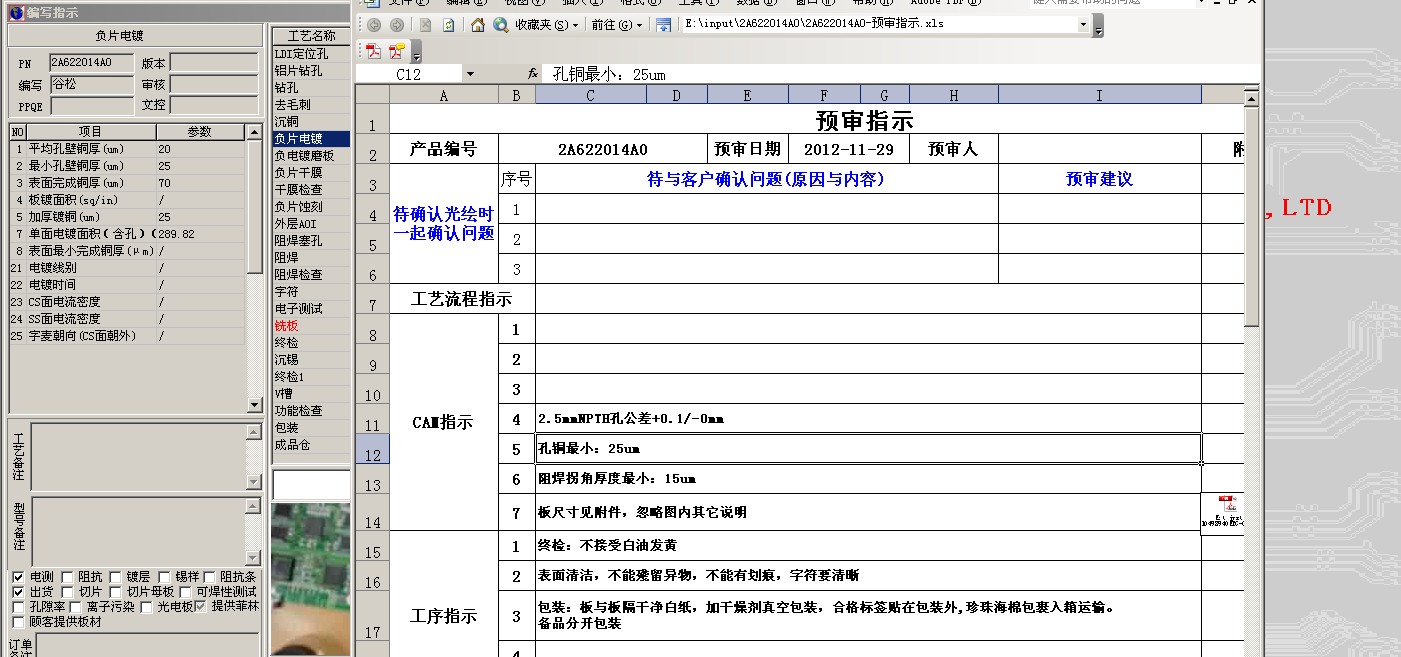This screenshot has height=657, width=1401.
Task: Click the parameter list scroll-down arrow
Action: pyautogui.click(x=254, y=405)
